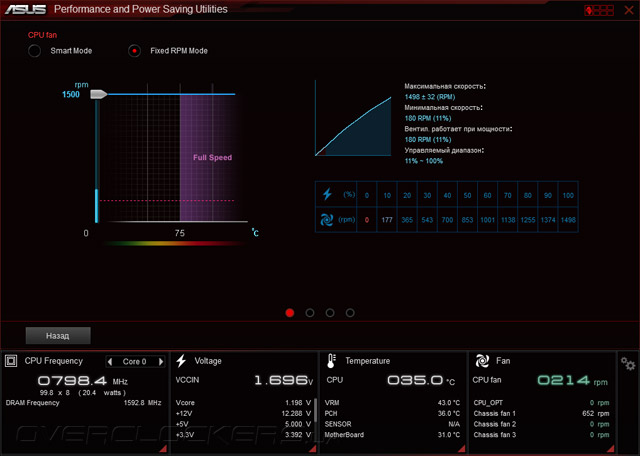Image resolution: width=640 pixels, height=456 pixels.
Task: Click the 1500 rpm slider handle
Action: coord(98,94)
